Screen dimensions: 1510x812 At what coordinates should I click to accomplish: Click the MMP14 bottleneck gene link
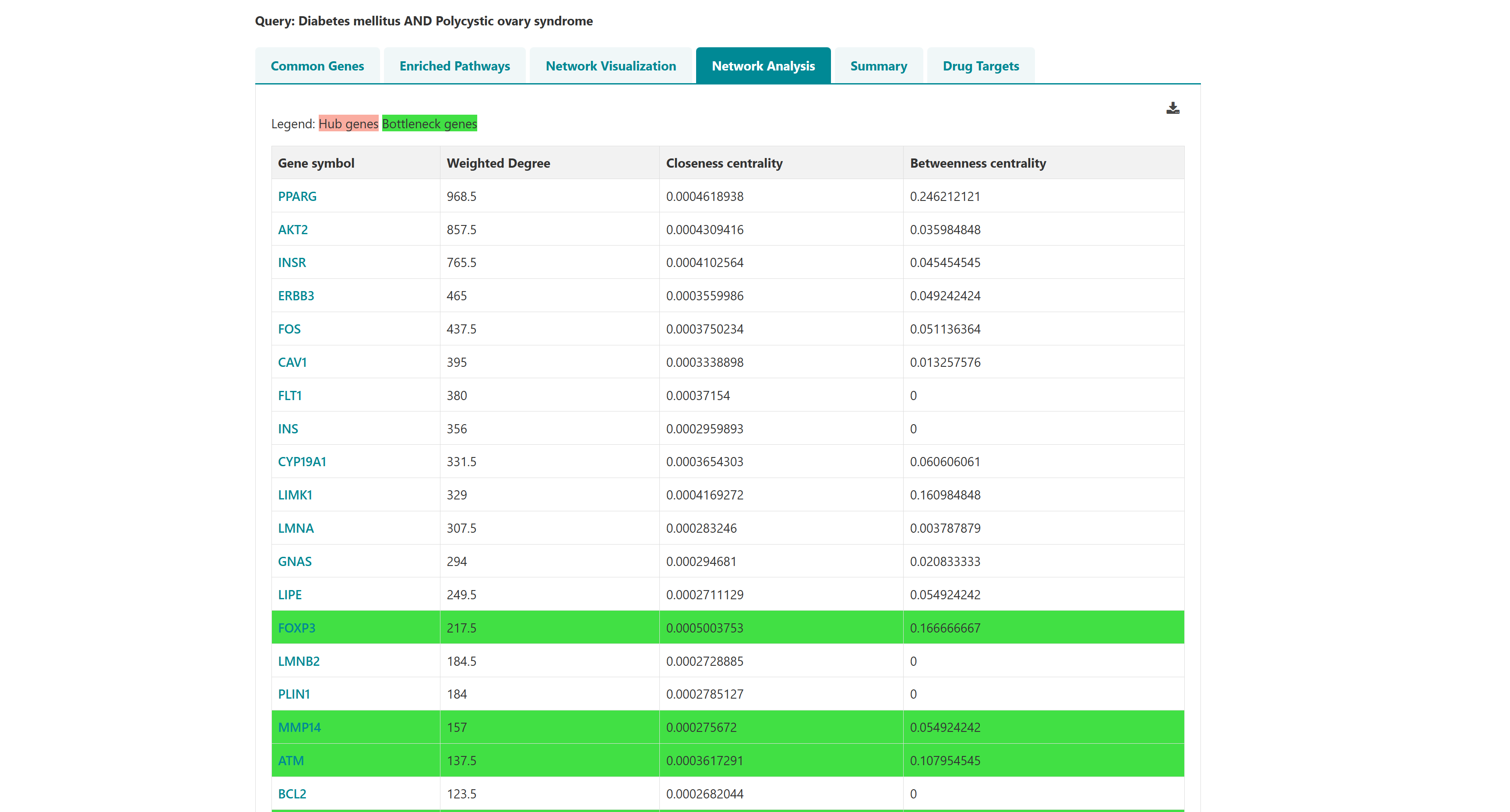(x=299, y=728)
